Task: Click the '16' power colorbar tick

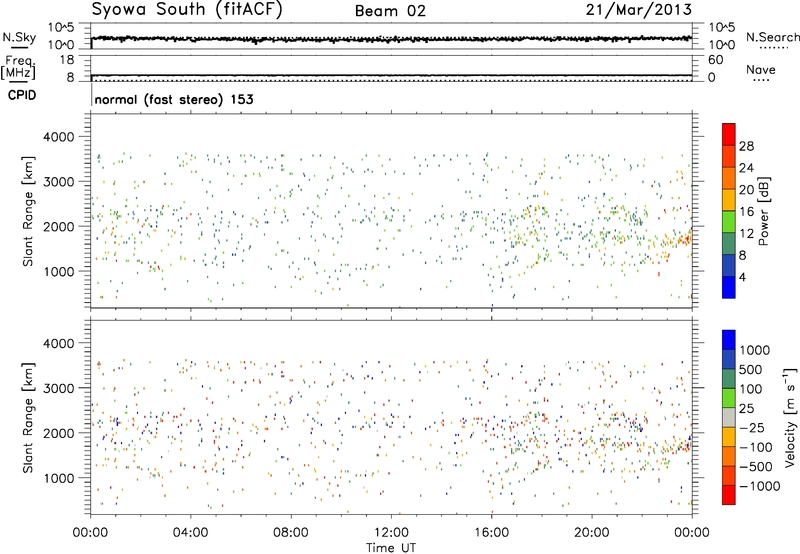Action: 746,212
